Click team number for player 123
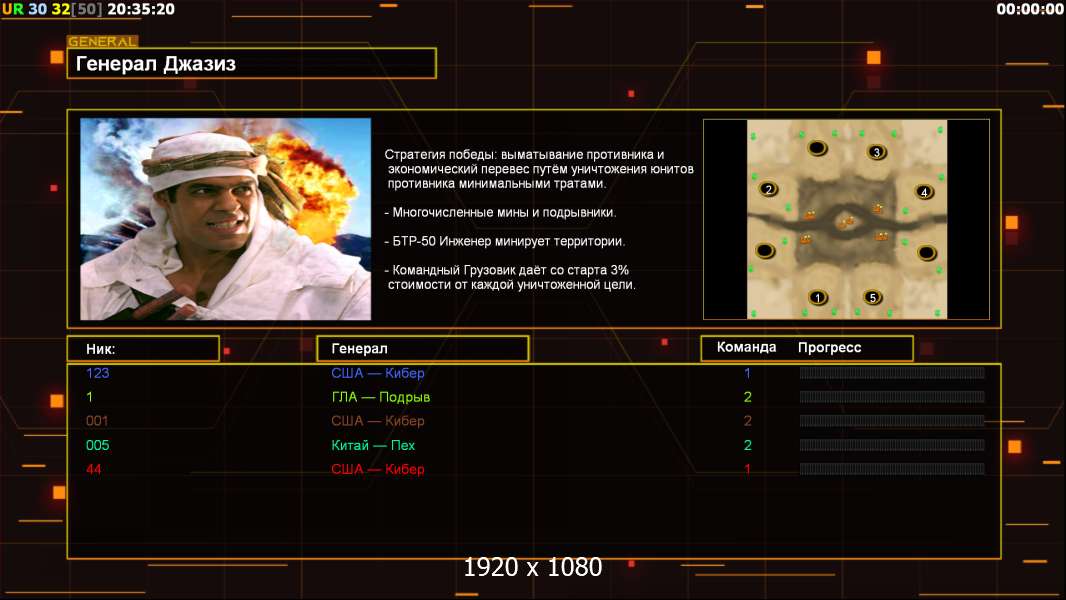This screenshot has width=1066, height=600. [x=747, y=373]
